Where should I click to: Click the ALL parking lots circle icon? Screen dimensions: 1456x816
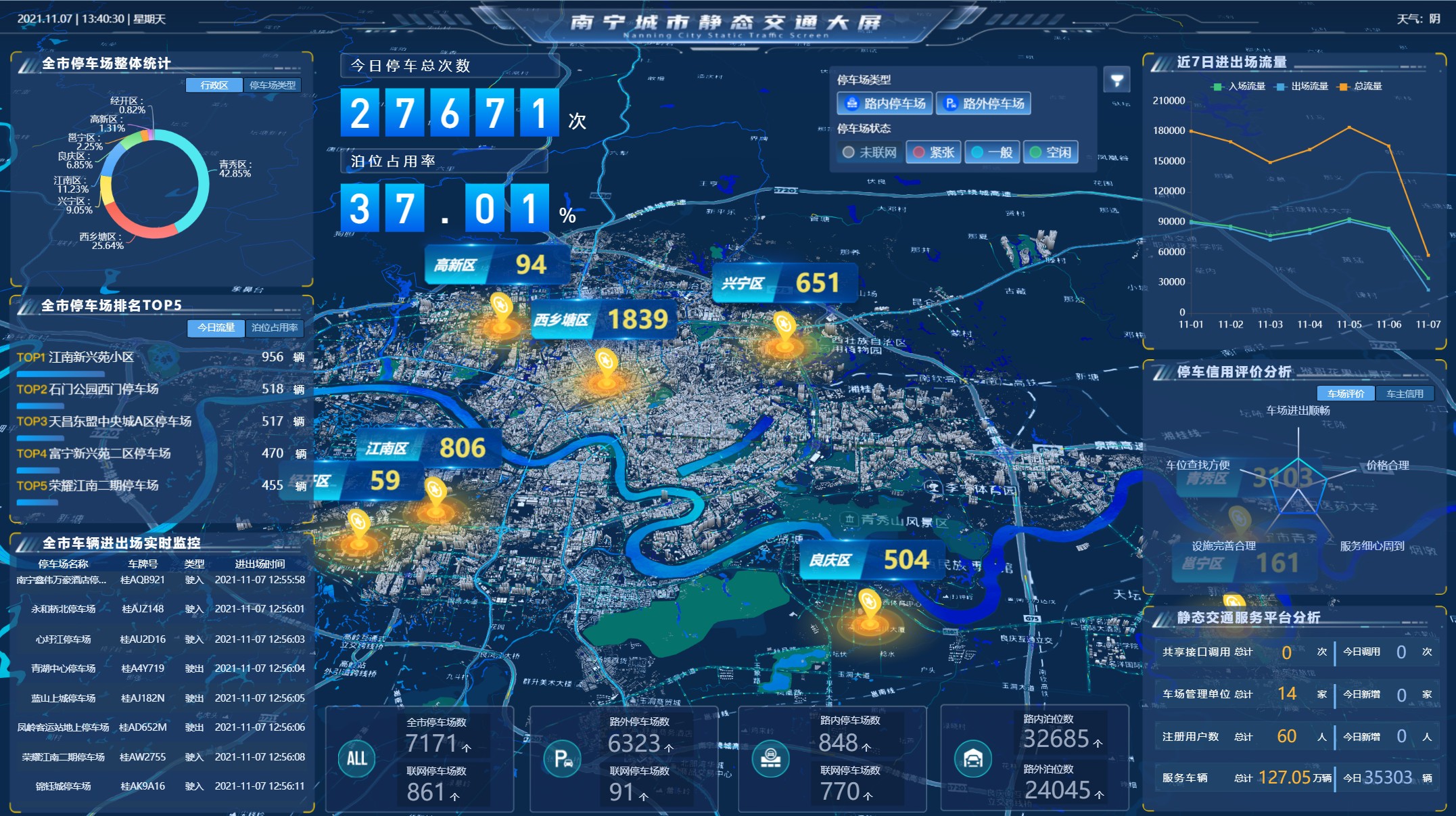click(356, 758)
